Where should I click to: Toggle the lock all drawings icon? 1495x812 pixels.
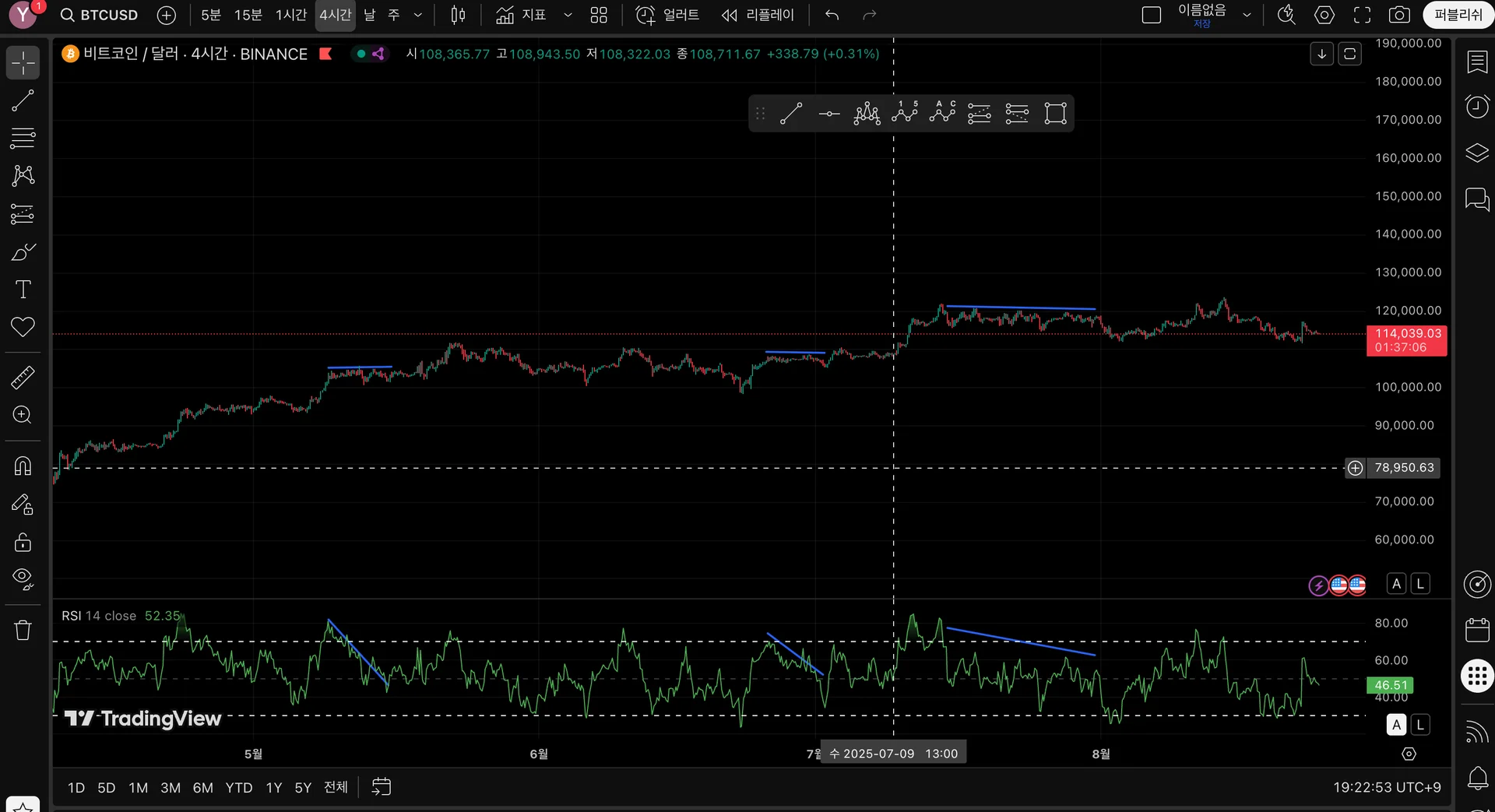(x=23, y=542)
